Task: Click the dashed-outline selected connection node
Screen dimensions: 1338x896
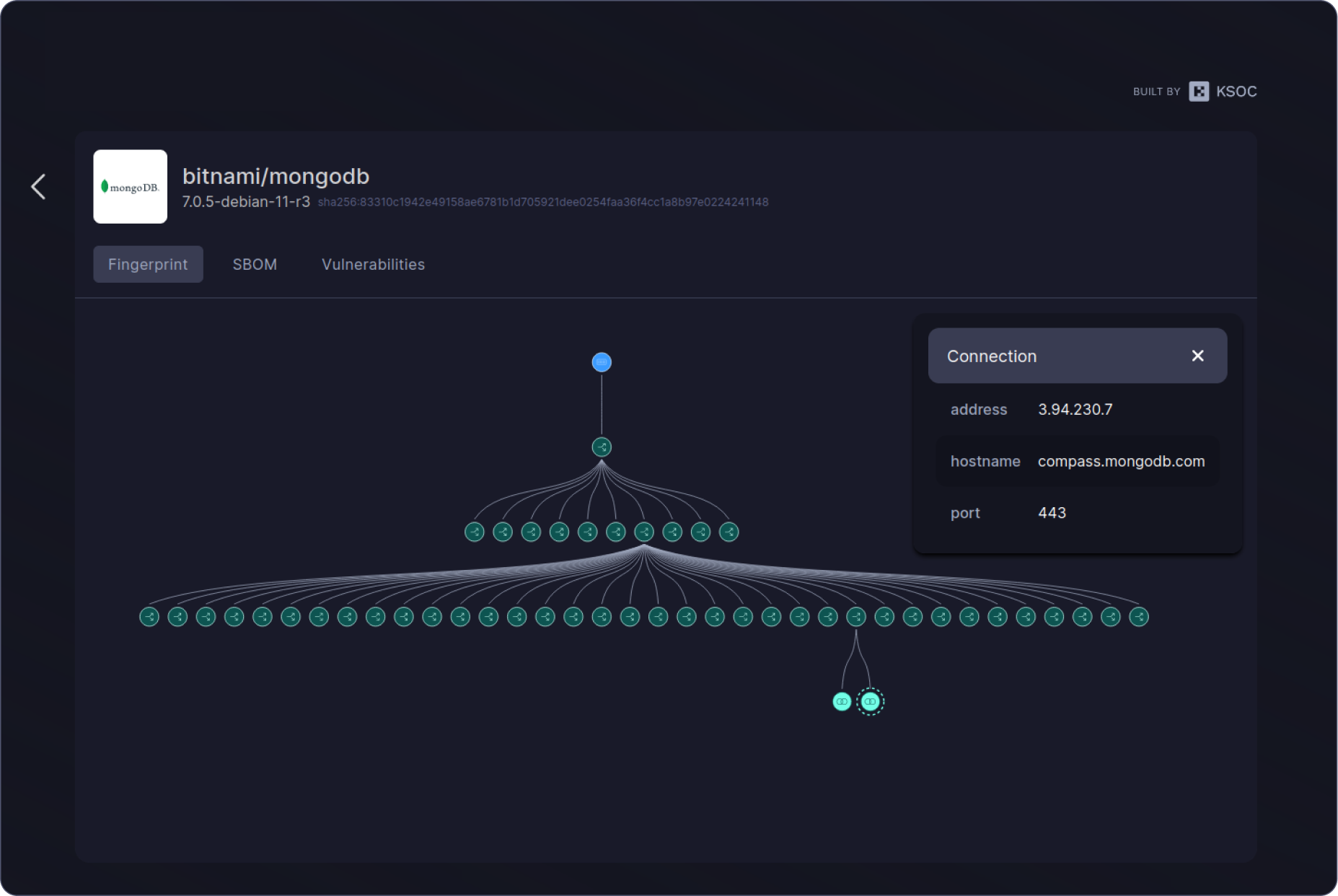Action: coord(870,701)
